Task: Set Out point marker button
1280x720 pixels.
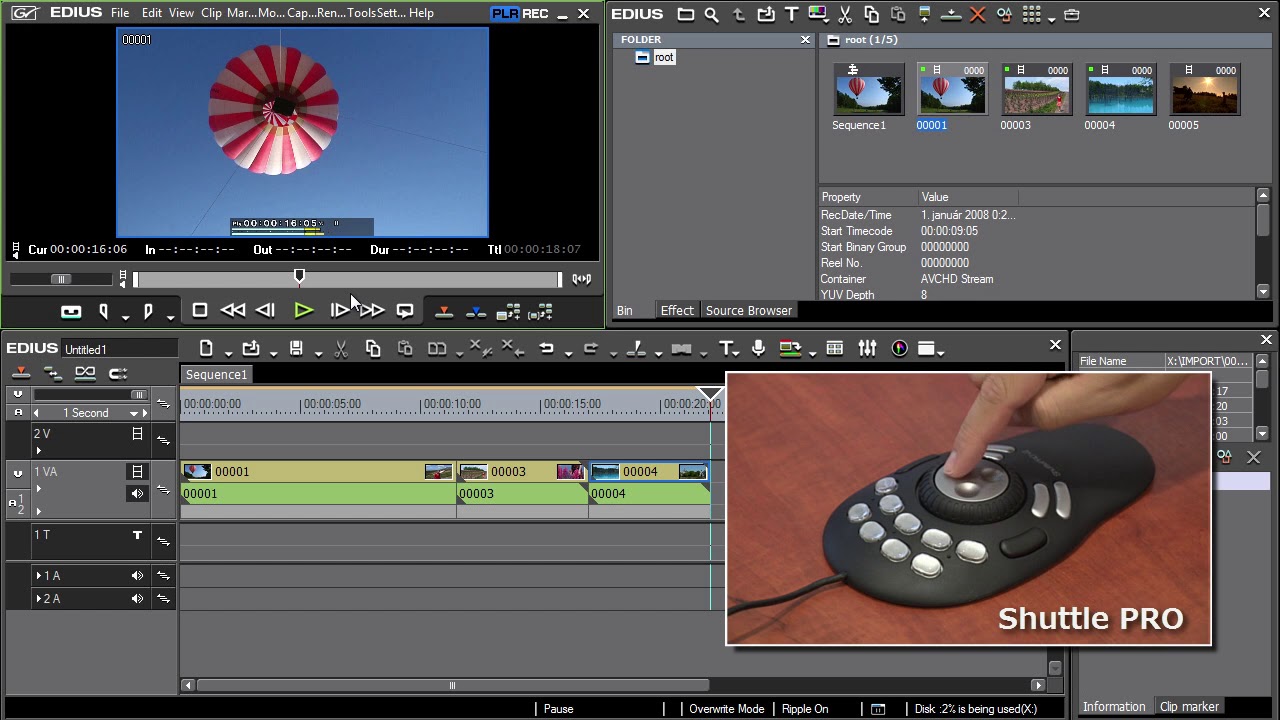Action: coord(148,312)
